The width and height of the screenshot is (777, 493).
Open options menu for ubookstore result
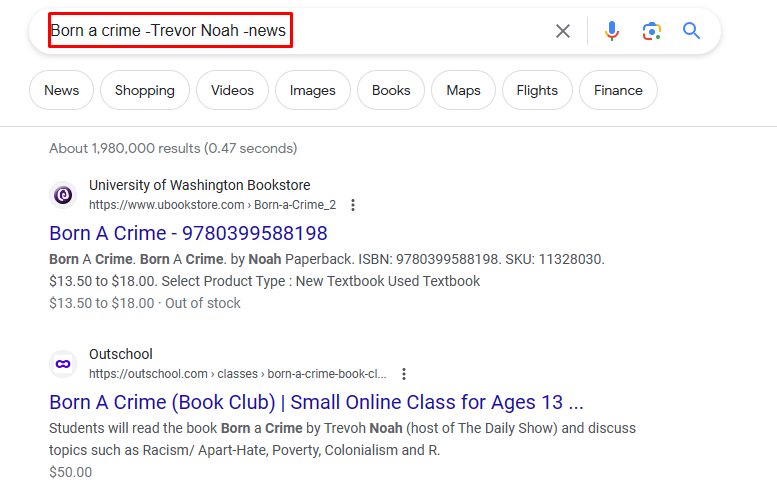[x=353, y=205]
